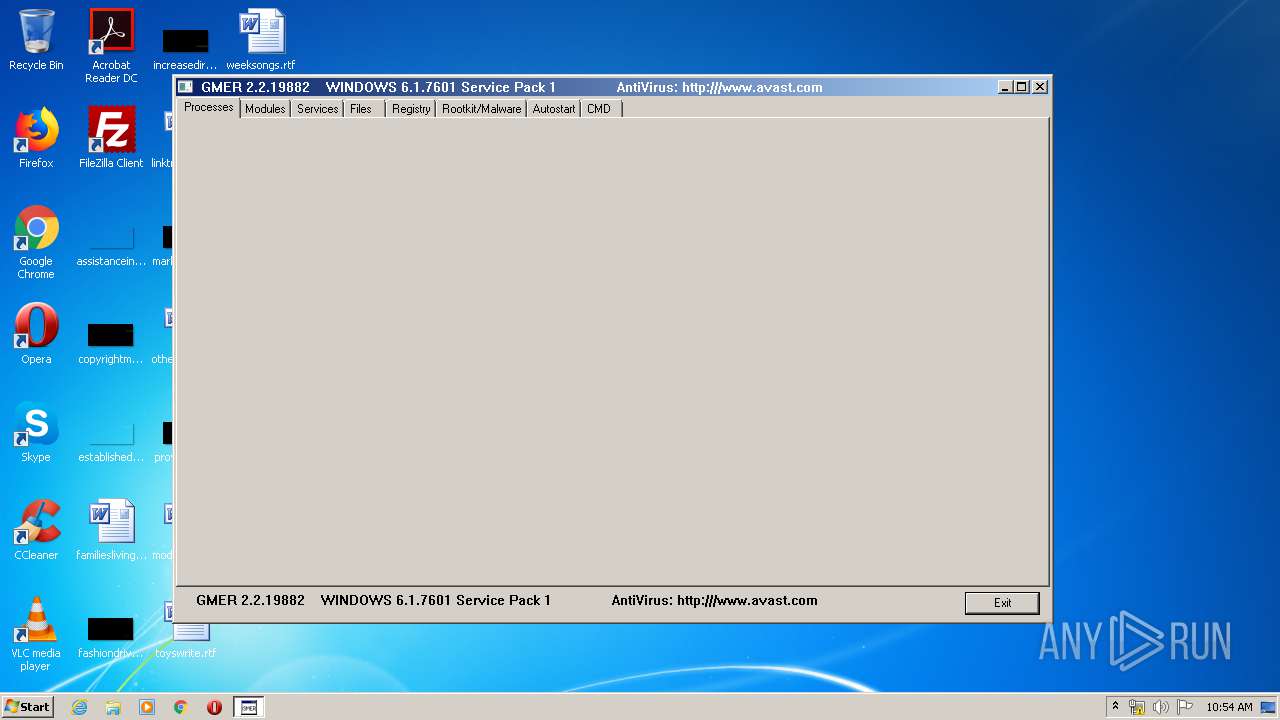Screen dimensions: 1280x720
Task: Launch Acrobat Reader DC from desktop
Action: (x=111, y=46)
